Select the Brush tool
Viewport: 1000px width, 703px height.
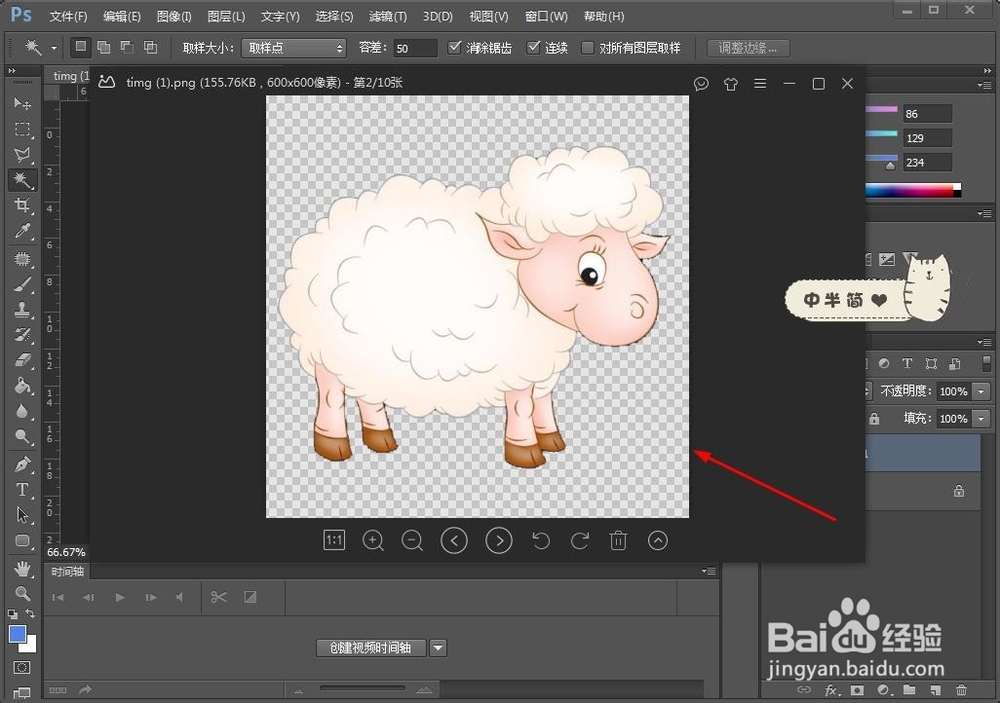coord(22,285)
